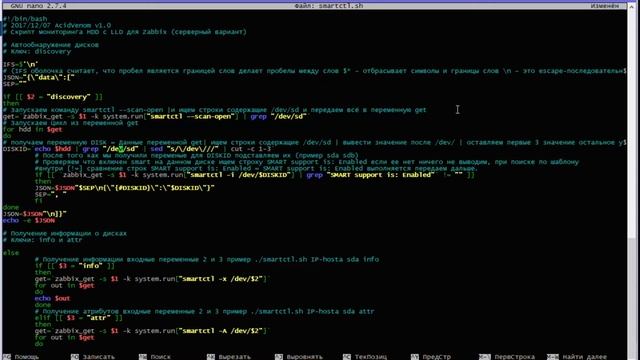The height and width of the screenshot is (360, 640).
Task: Click the Записать shortcut in nano footer
Action: [93, 357]
